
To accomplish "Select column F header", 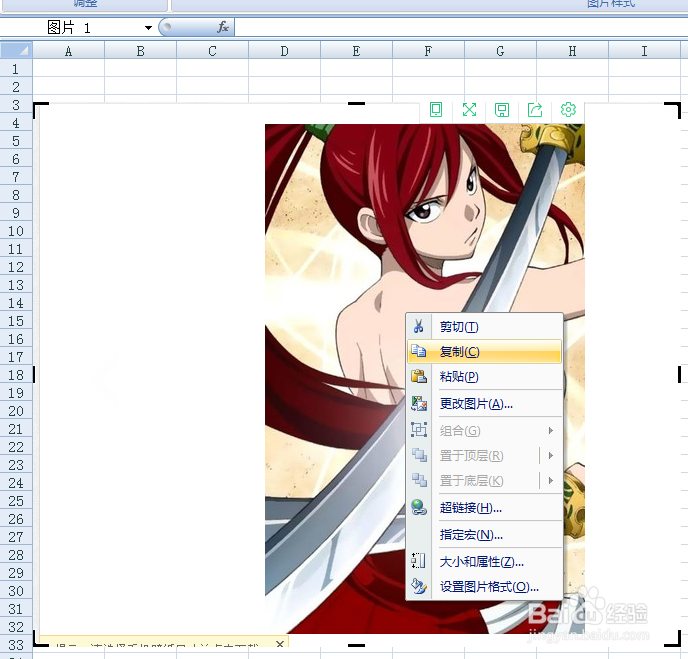I will (x=428, y=51).
